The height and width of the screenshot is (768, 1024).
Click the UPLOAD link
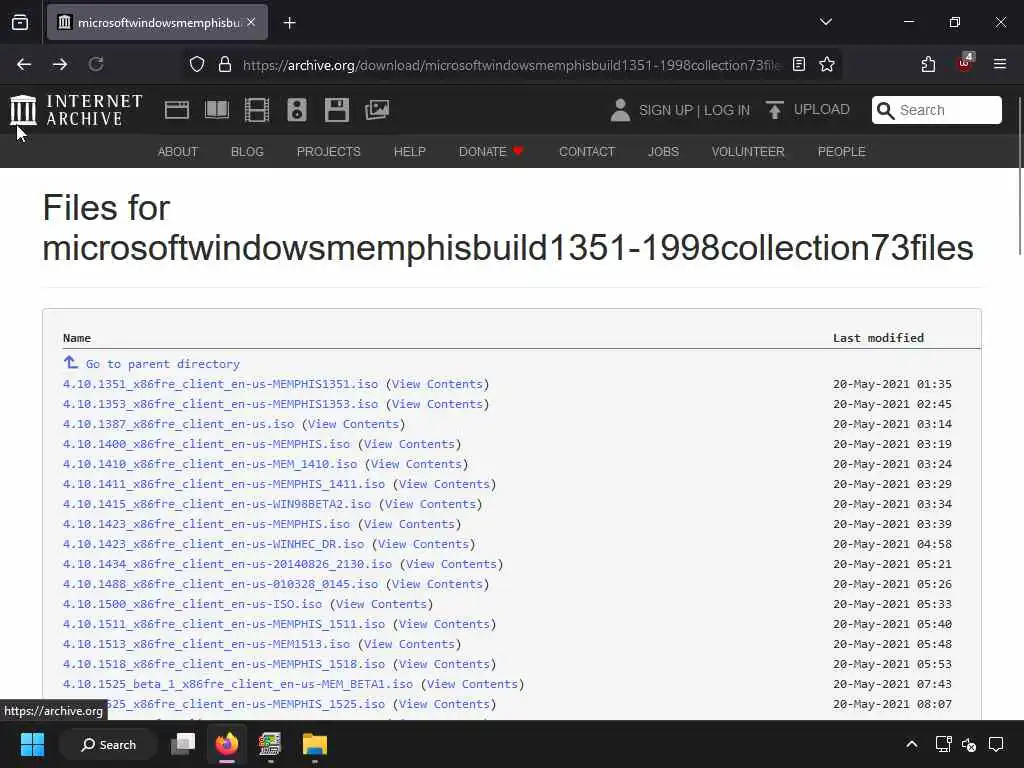pos(822,110)
